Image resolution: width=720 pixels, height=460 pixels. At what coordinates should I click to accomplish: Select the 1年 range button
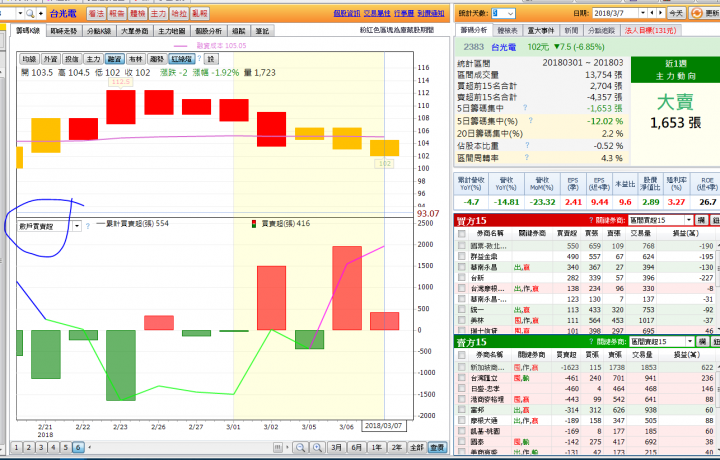[x=377, y=447]
